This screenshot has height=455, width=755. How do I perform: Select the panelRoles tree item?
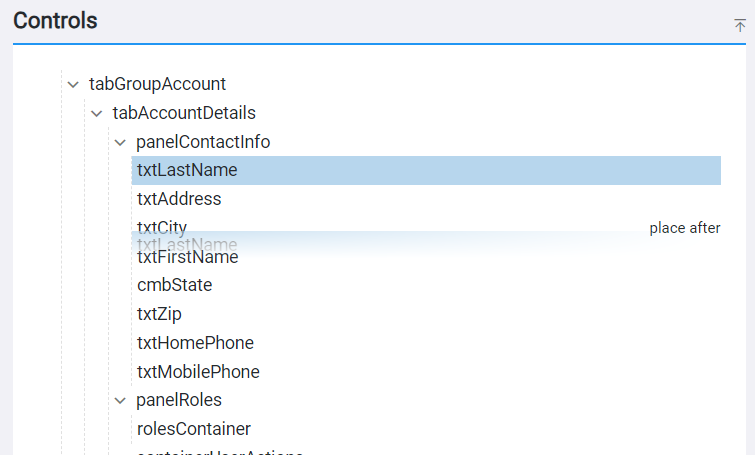point(179,400)
